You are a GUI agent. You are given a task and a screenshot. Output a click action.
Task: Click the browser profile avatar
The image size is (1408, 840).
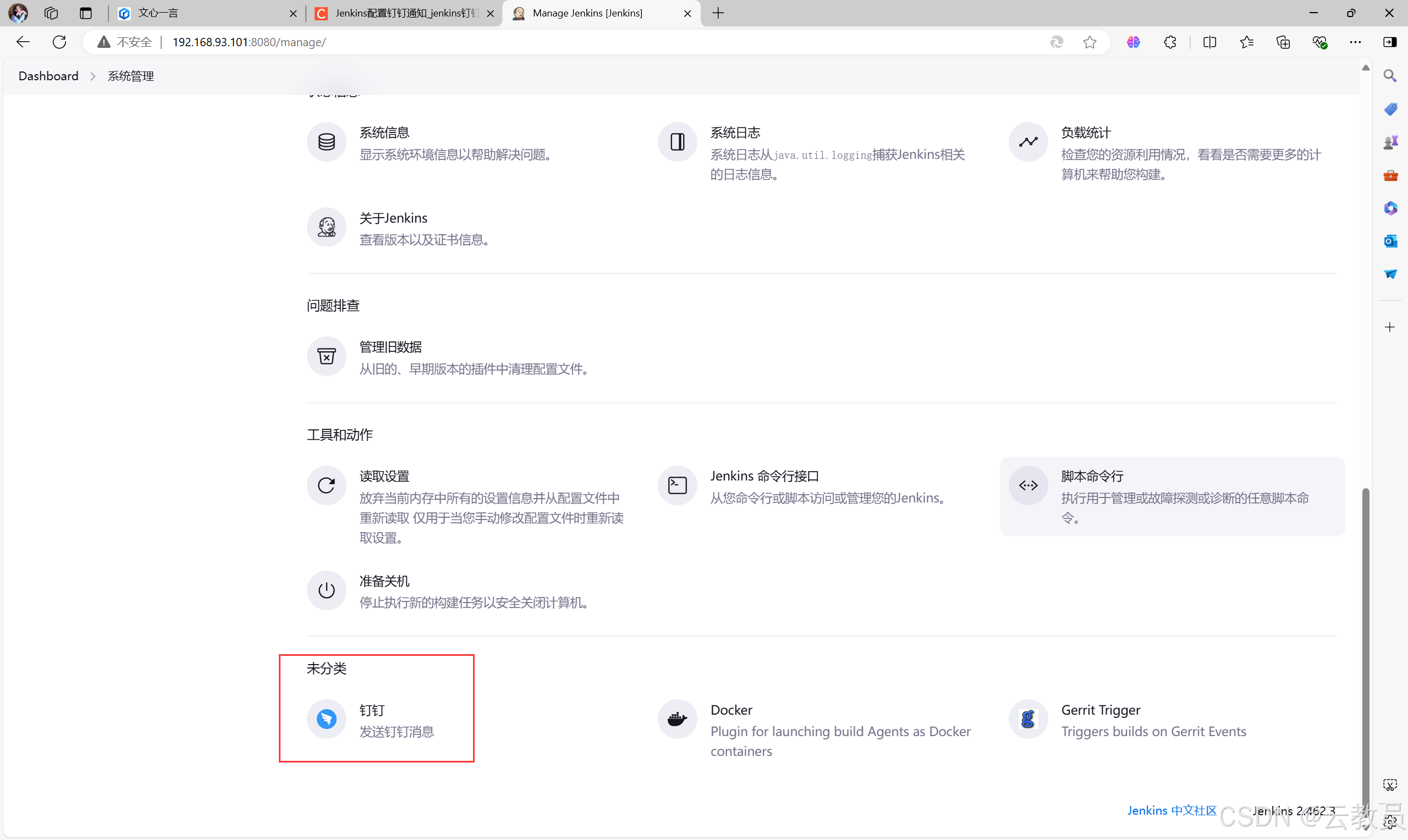pos(18,13)
